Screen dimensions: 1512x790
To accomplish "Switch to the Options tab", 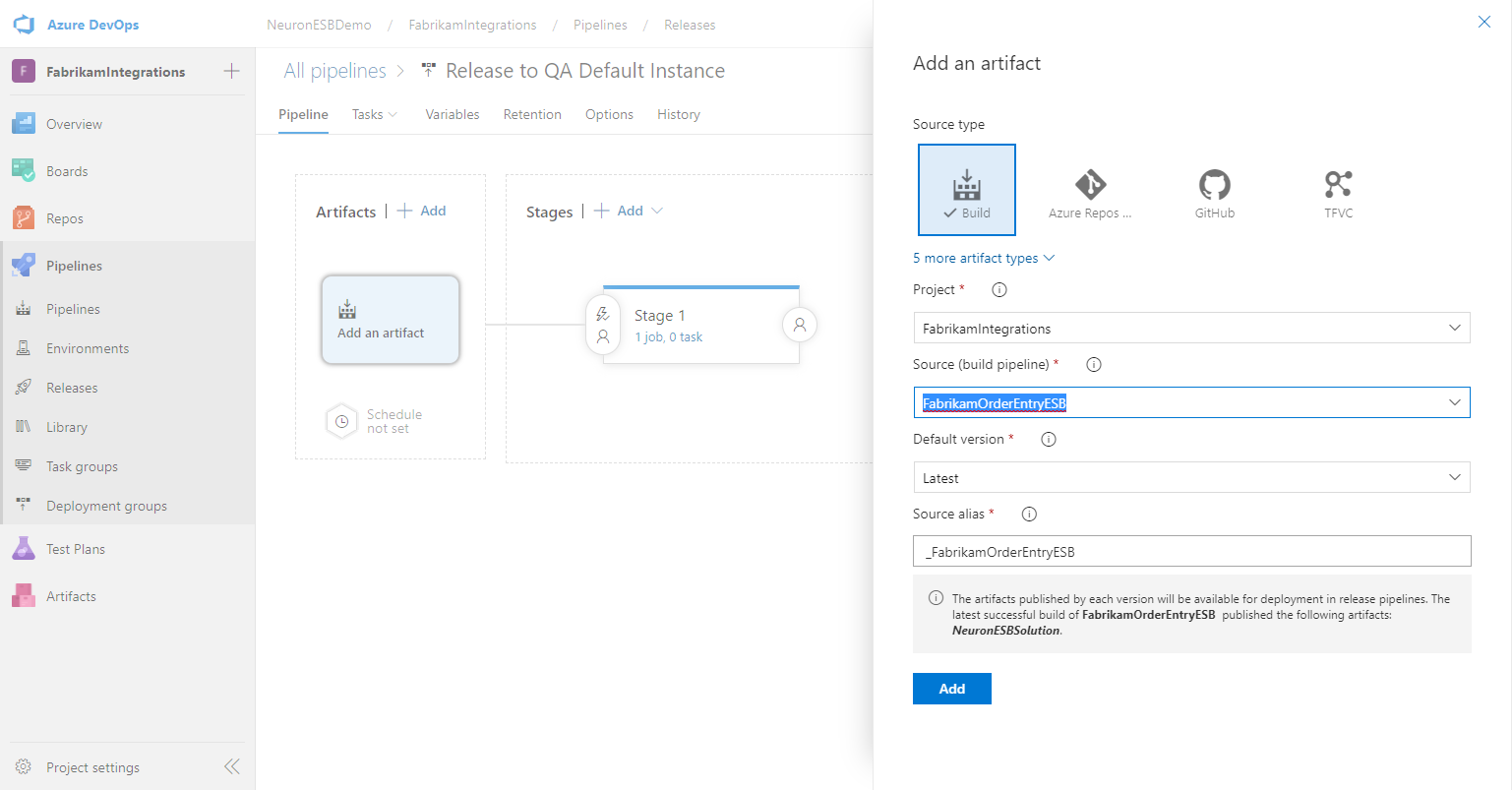I will [x=609, y=114].
